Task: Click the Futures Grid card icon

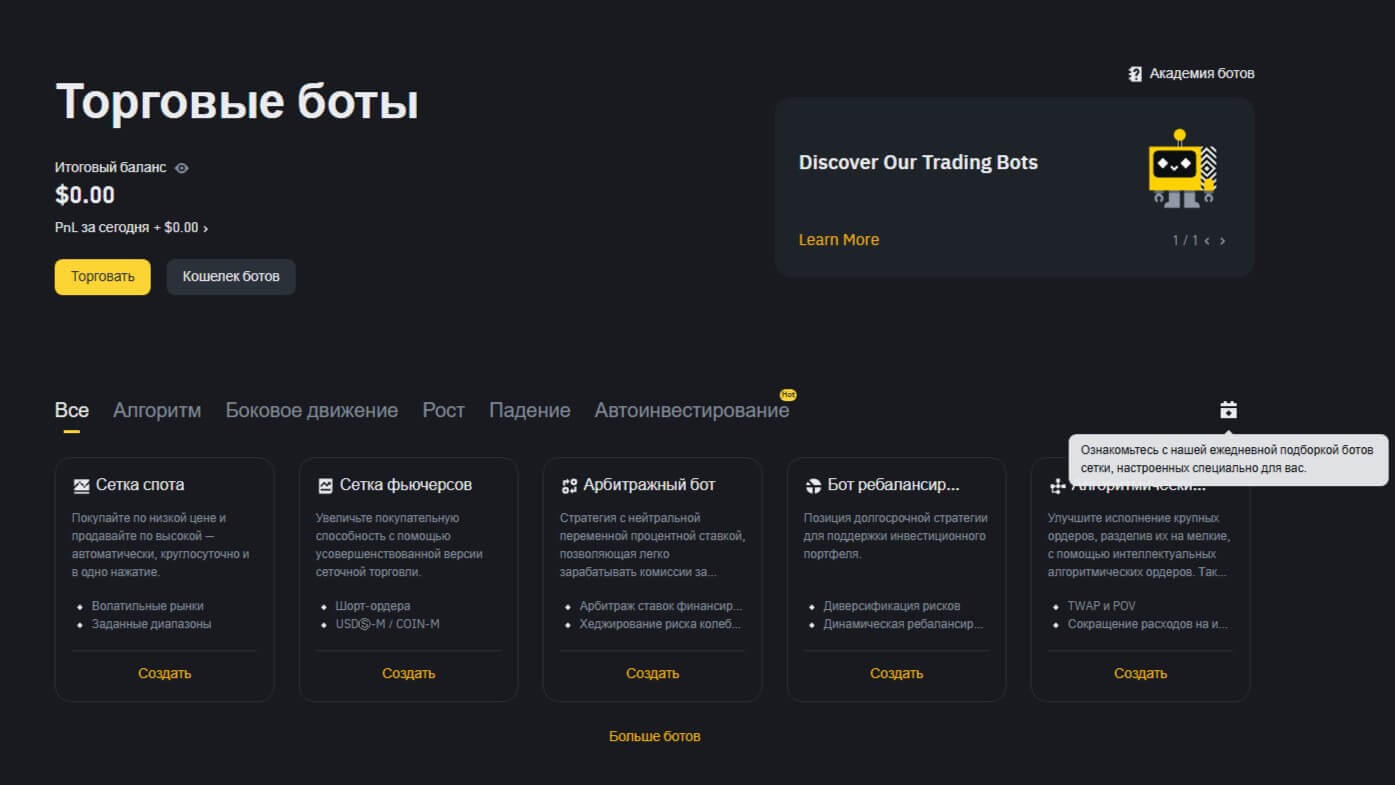Action: (x=325, y=486)
